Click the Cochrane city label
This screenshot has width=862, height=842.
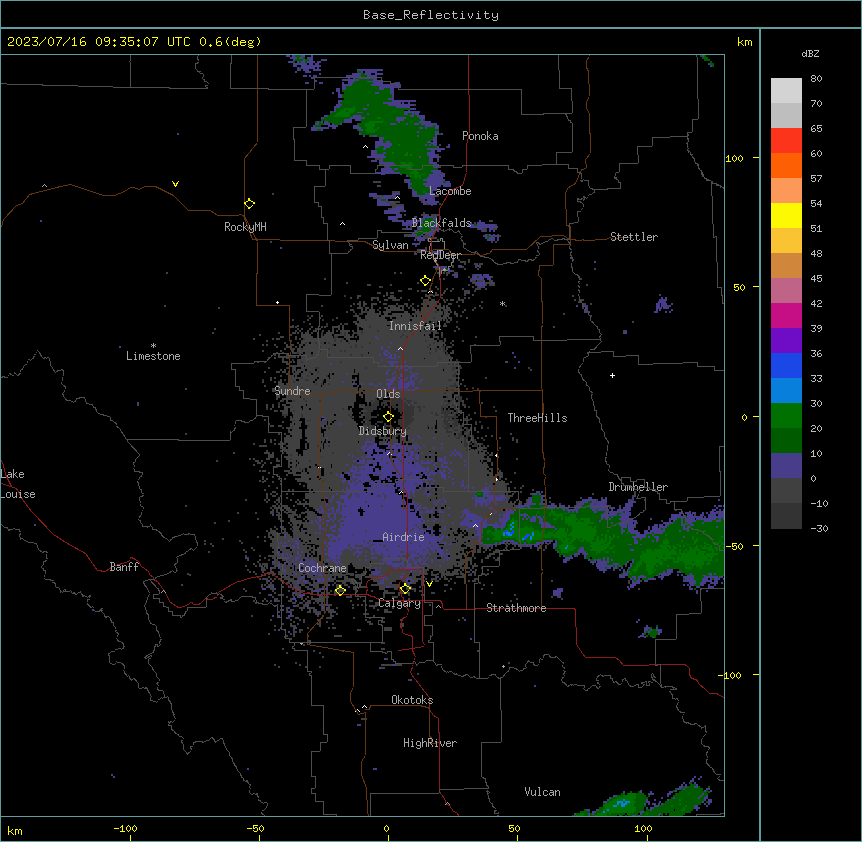pyautogui.click(x=322, y=568)
